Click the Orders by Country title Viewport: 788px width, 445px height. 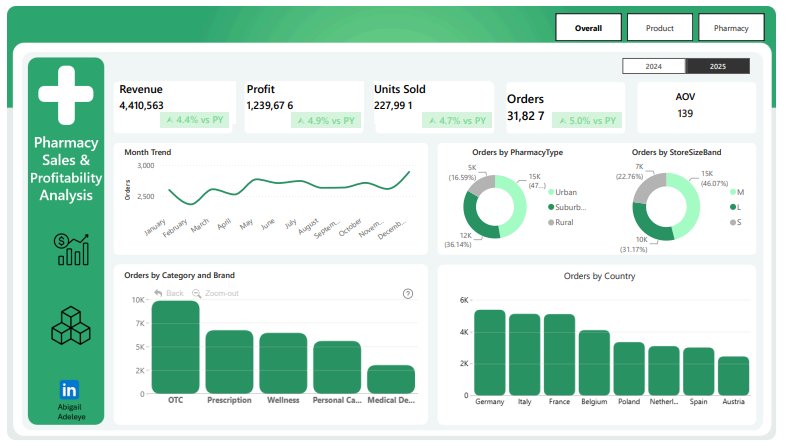(x=600, y=276)
